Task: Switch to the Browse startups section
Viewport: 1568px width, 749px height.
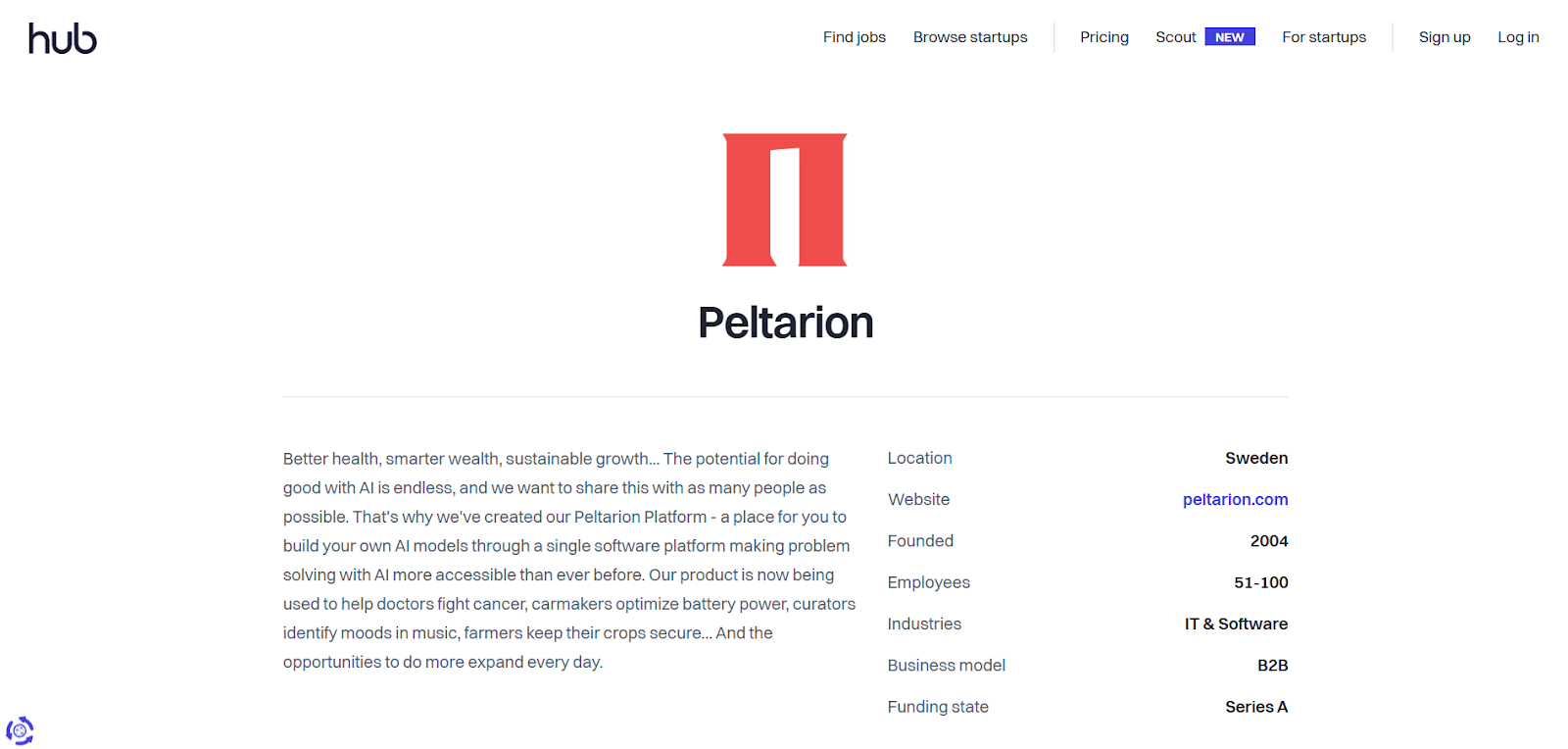Action: pyautogui.click(x=970, y=36)
